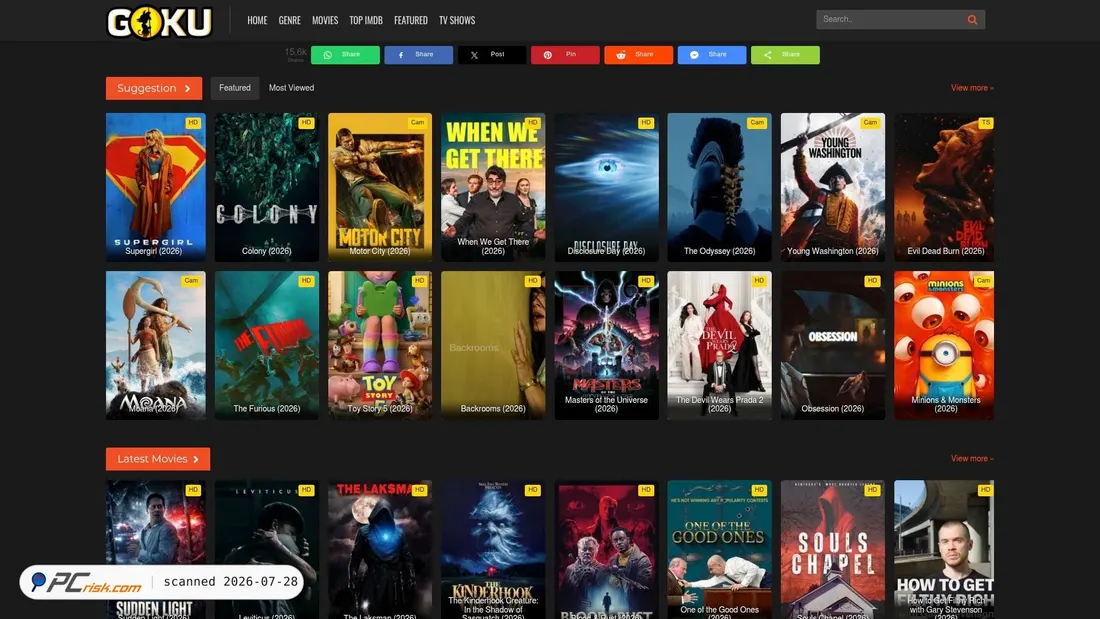1100x619 pixels.
Task: Click the Cam badge on Young Washington poster
Action: 870,123
